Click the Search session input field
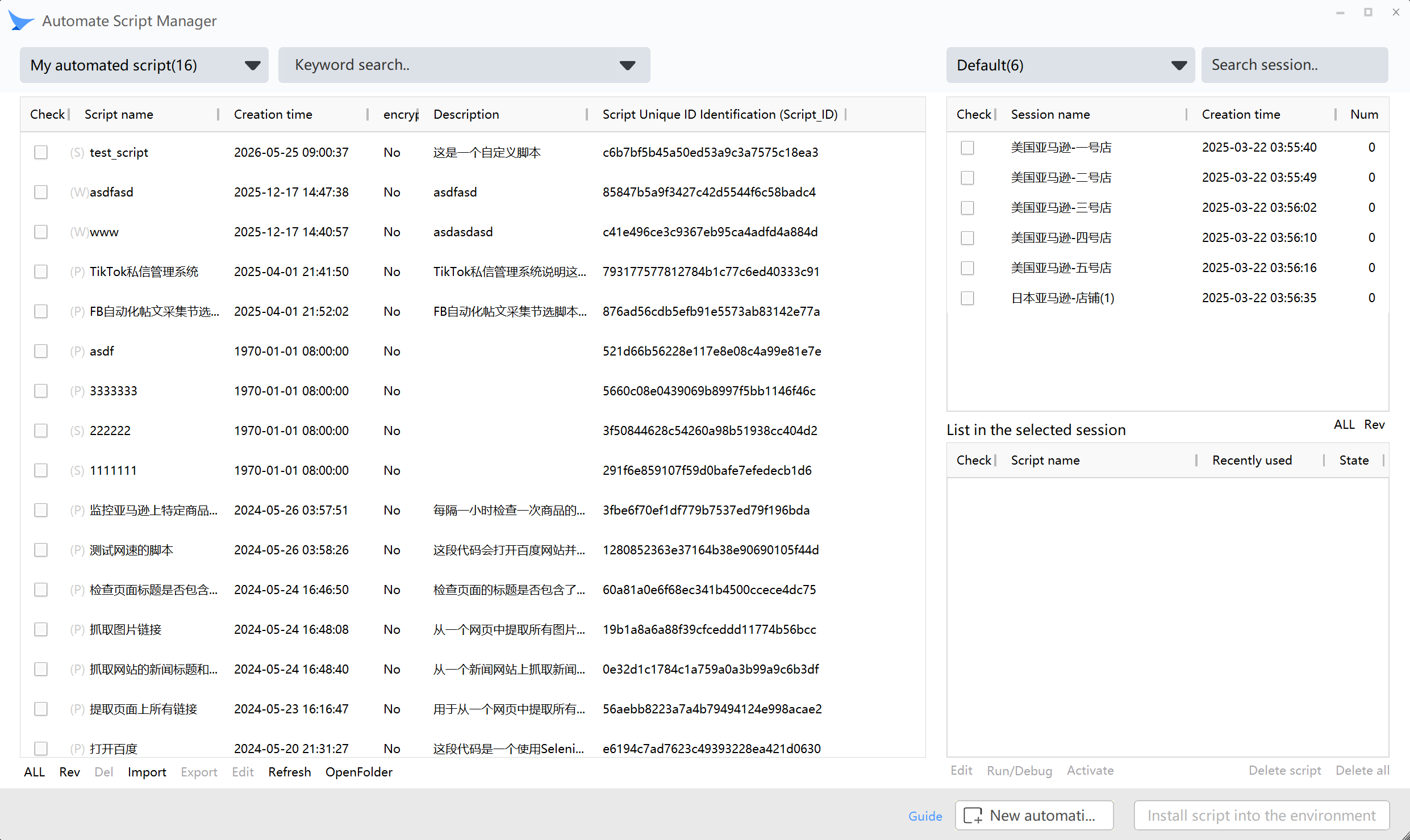 [x=1295, y=65]
